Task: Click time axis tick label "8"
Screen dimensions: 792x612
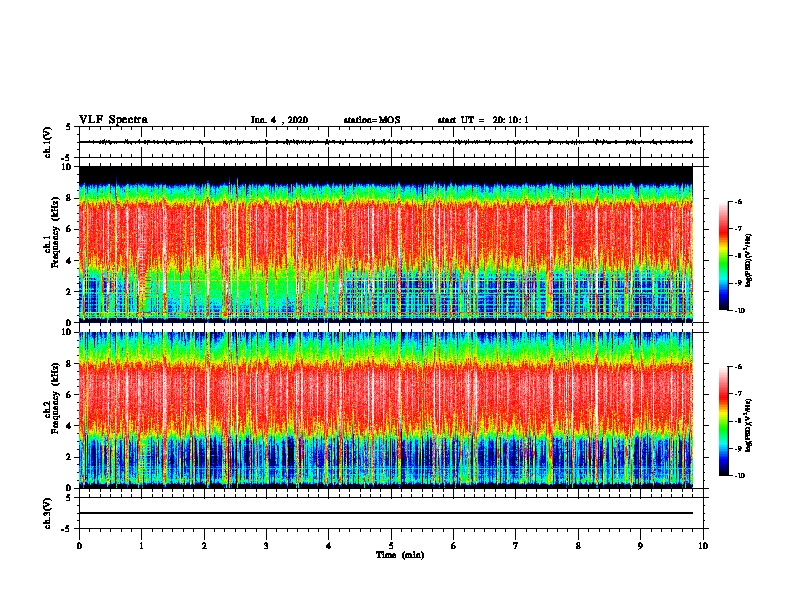Action: 578,546
